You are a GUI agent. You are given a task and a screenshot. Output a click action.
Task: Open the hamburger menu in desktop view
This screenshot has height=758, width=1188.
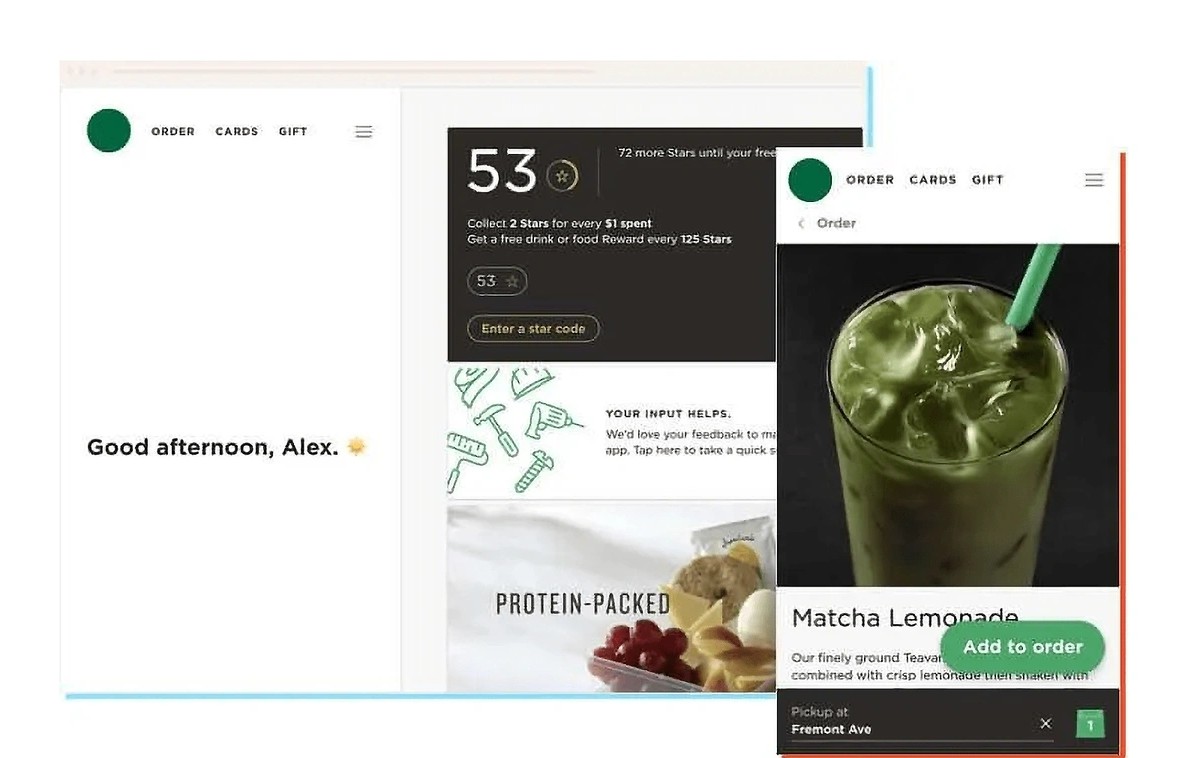tap(364, 132)
